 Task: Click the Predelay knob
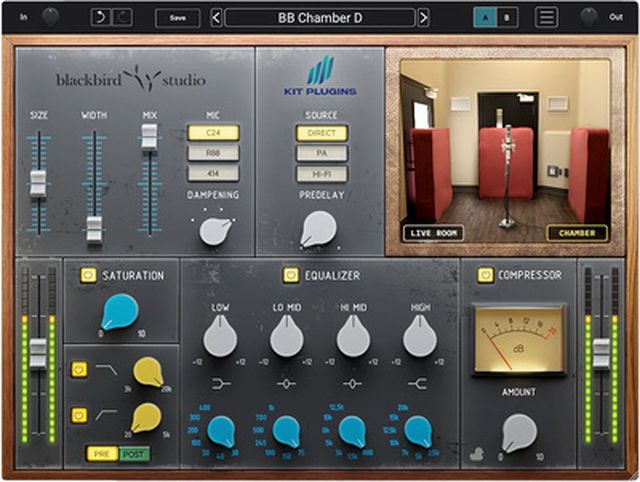319,229
